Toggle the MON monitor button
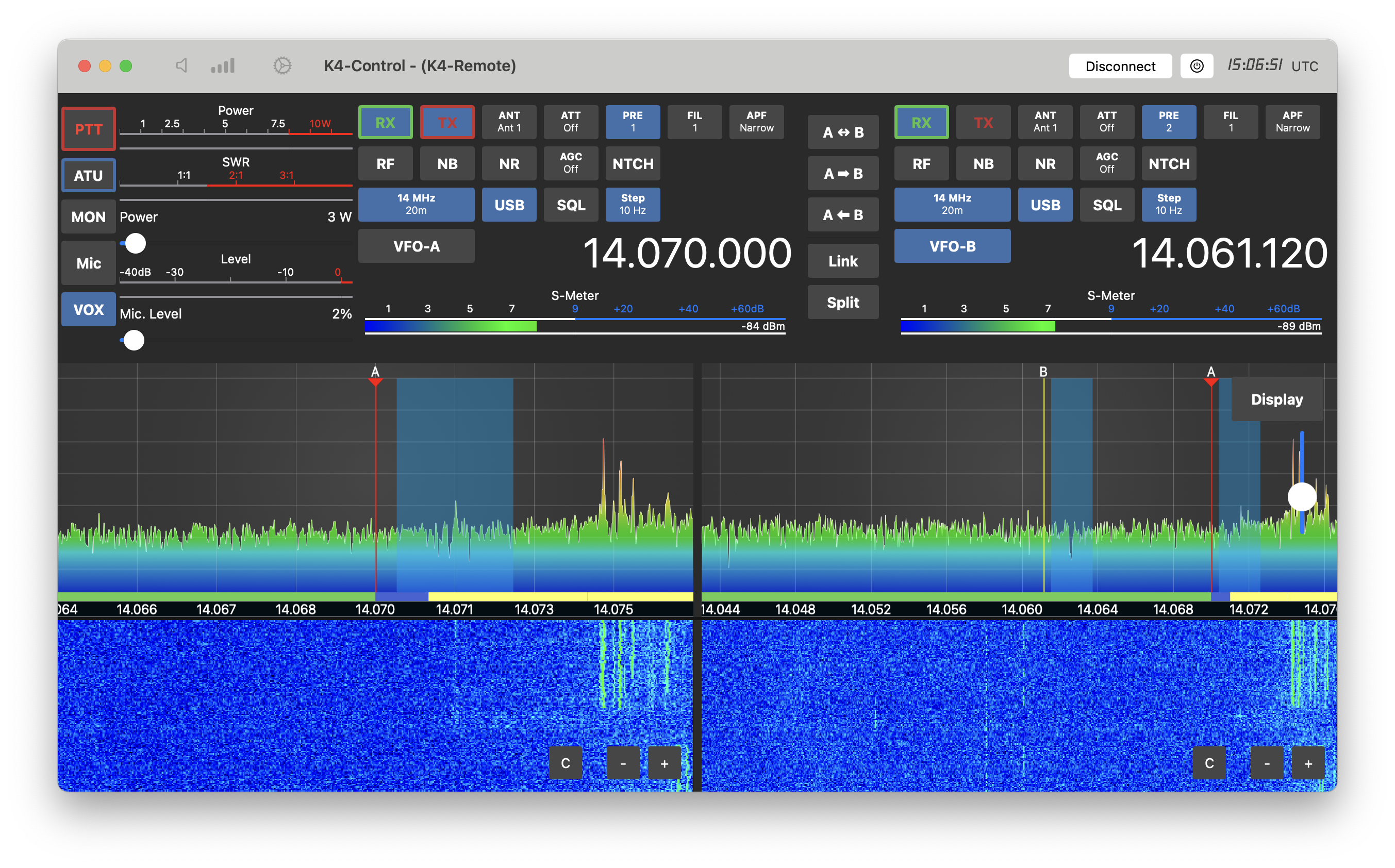1395x868 pixels. coord(88,216)
